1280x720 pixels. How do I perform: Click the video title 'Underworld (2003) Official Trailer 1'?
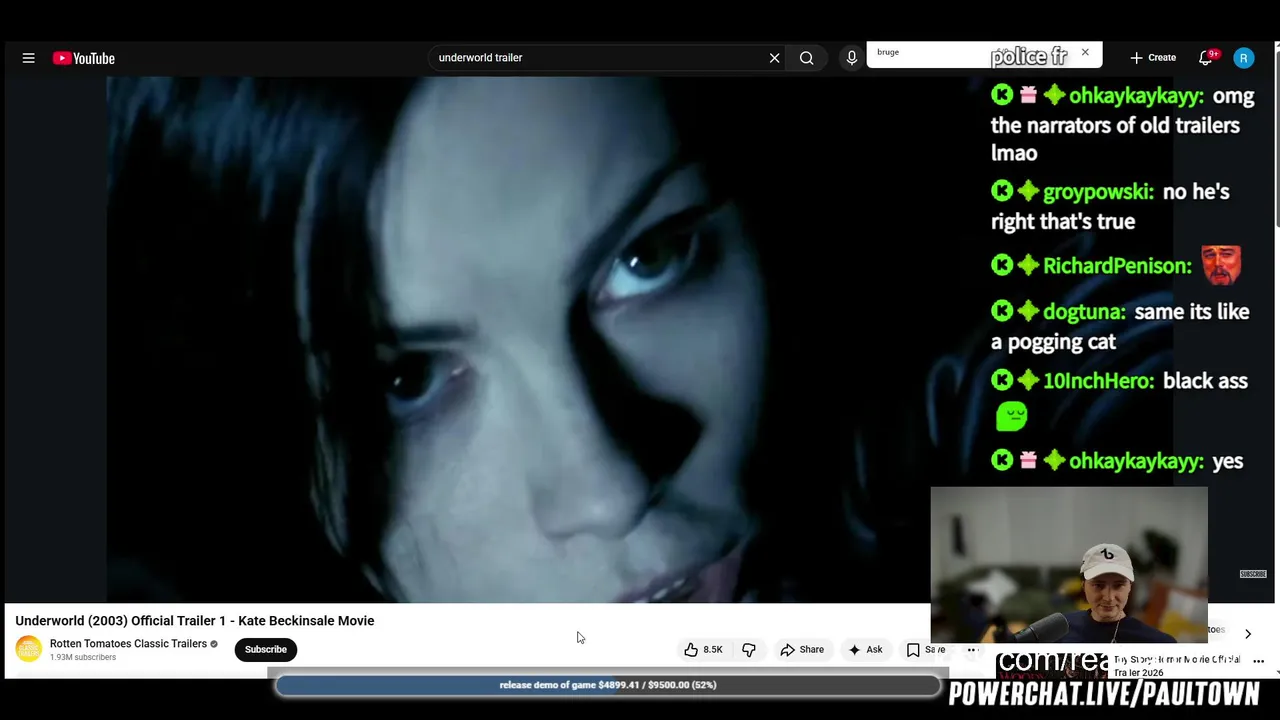[x=195, y=621]
